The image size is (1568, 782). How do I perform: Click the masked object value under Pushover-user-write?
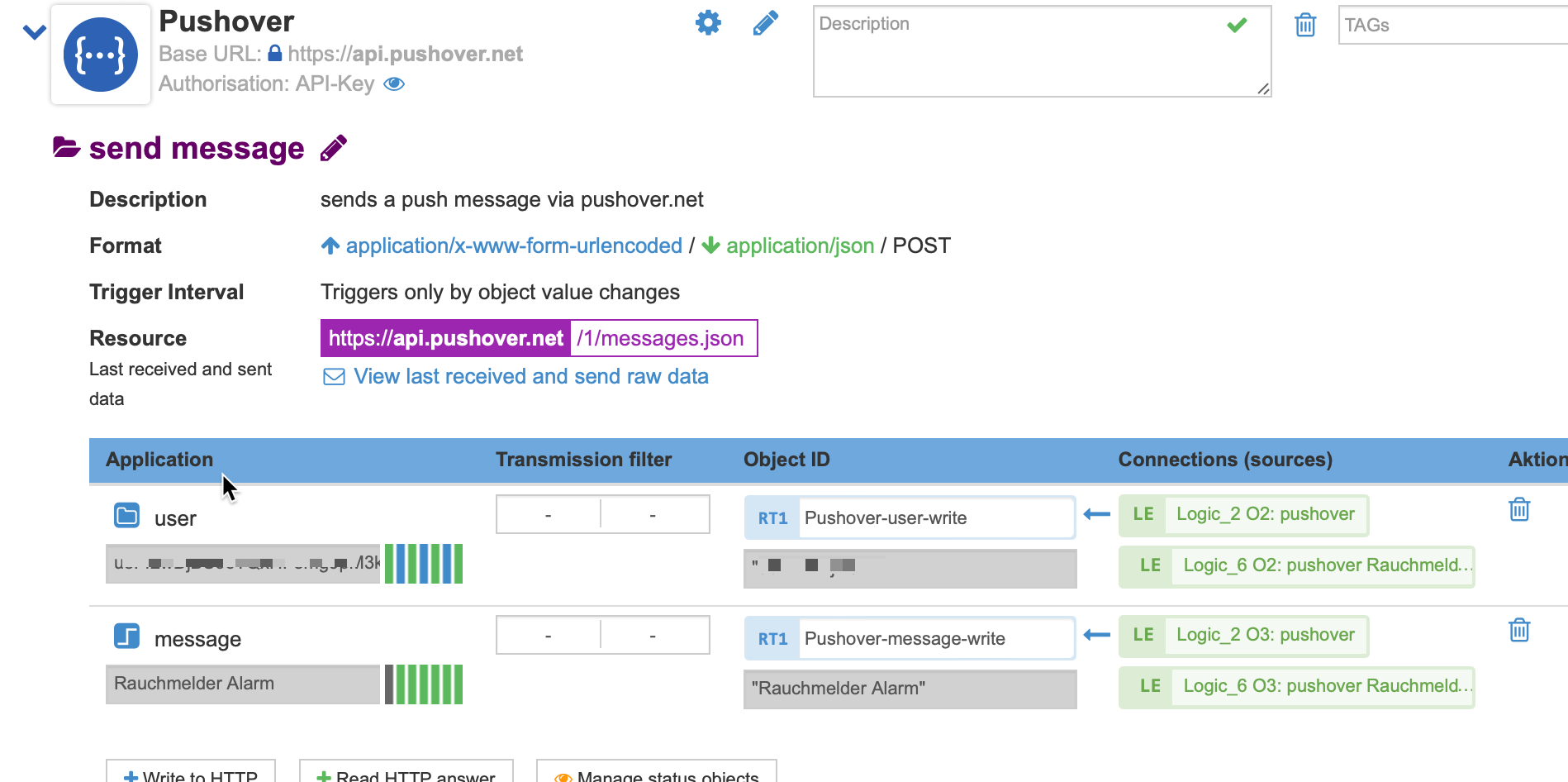pyautogui.click(x=910, y=569)
